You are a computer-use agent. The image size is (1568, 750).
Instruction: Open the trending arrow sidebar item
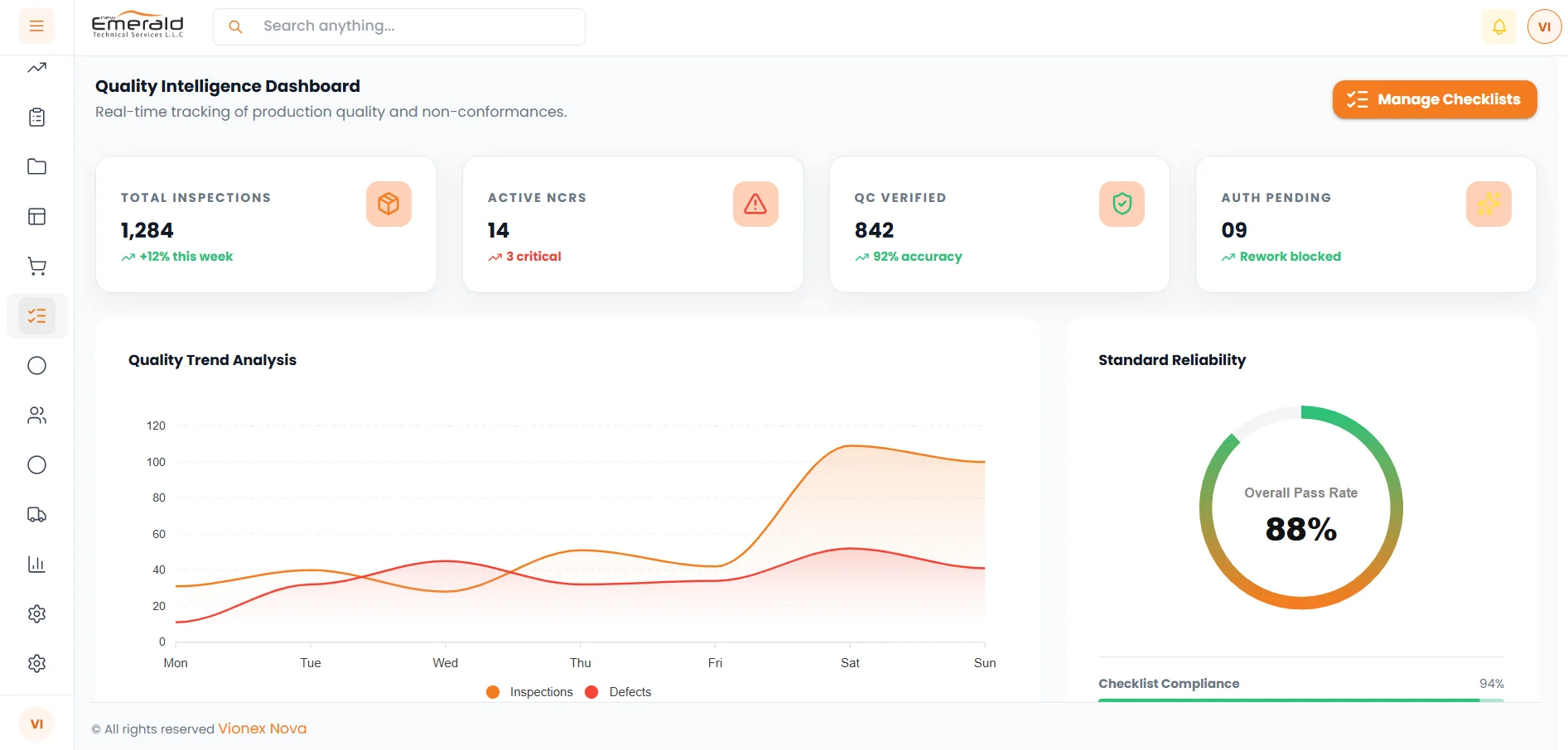pyautogui.click(x=36, y=68)
